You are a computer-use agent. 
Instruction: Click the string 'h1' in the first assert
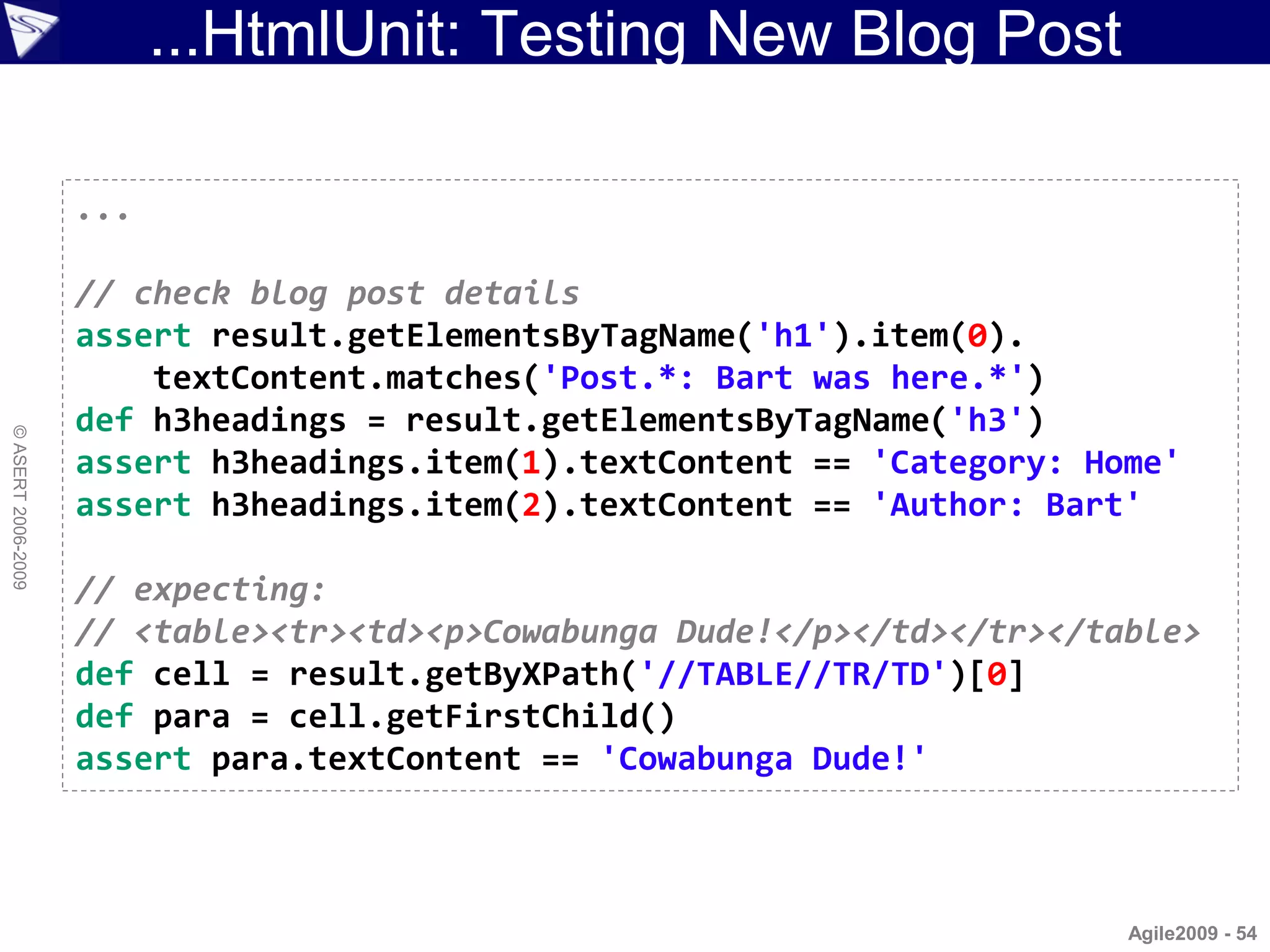793,335
